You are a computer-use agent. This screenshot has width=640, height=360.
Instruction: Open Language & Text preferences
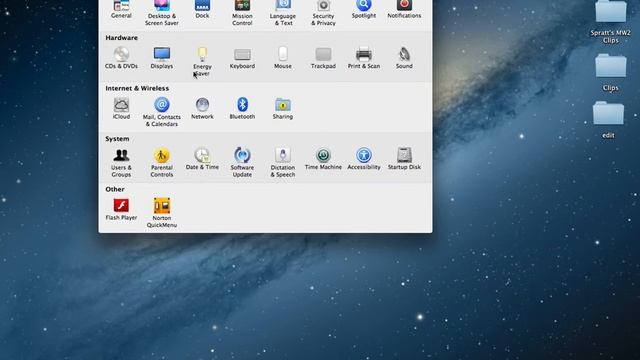(x=282, y=13)
